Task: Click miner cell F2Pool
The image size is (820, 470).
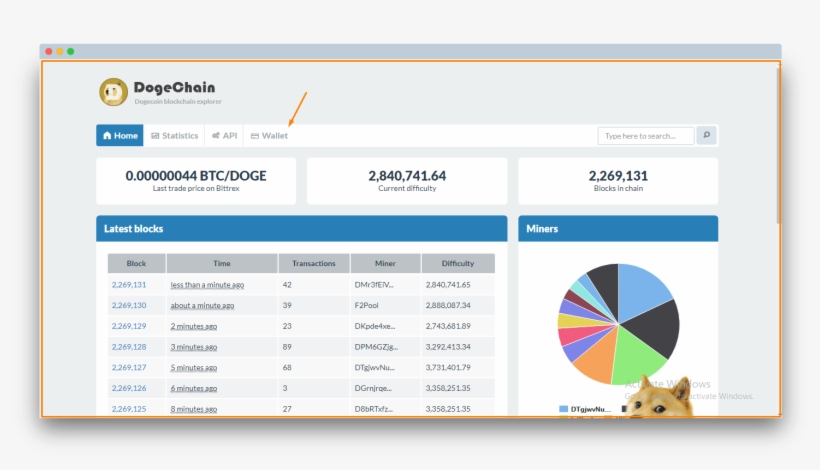Action: (x=366, y=305)
